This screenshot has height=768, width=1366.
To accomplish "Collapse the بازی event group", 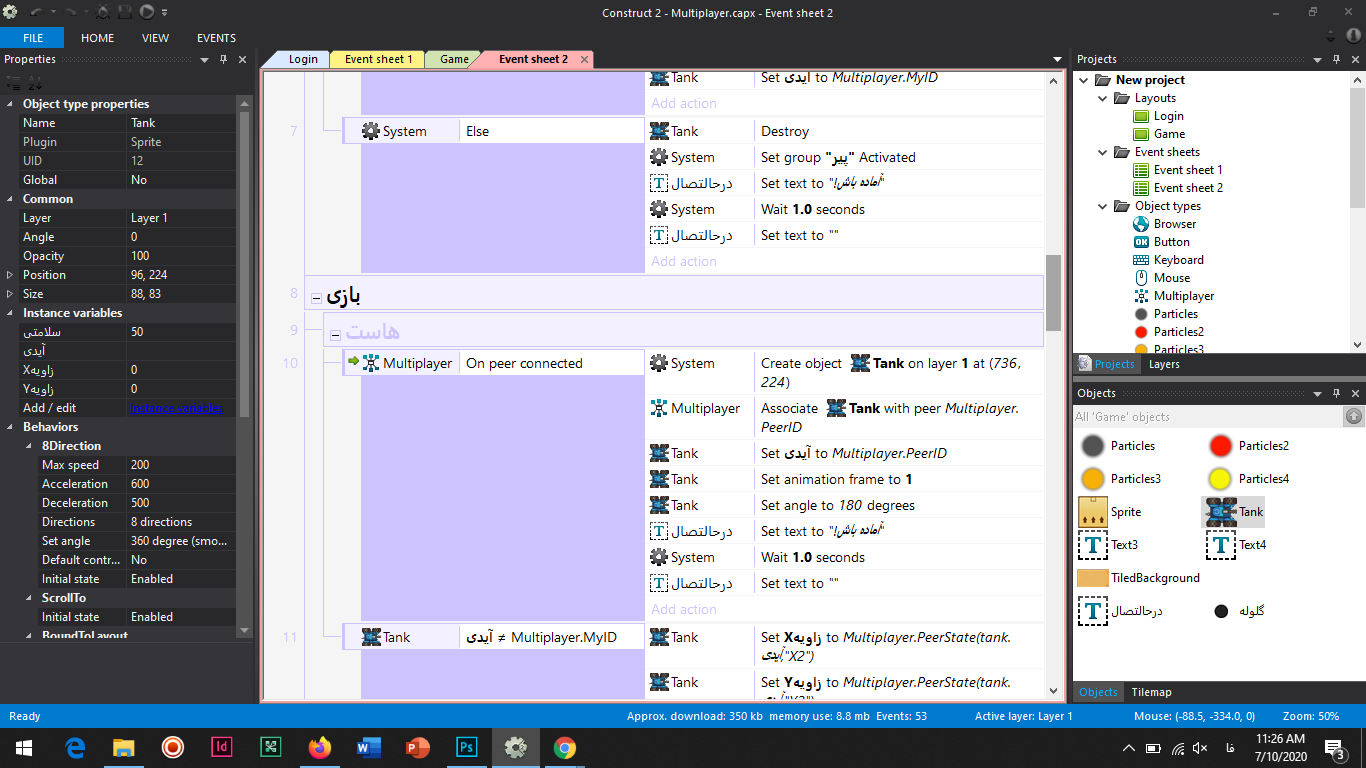I will (316, 298).
